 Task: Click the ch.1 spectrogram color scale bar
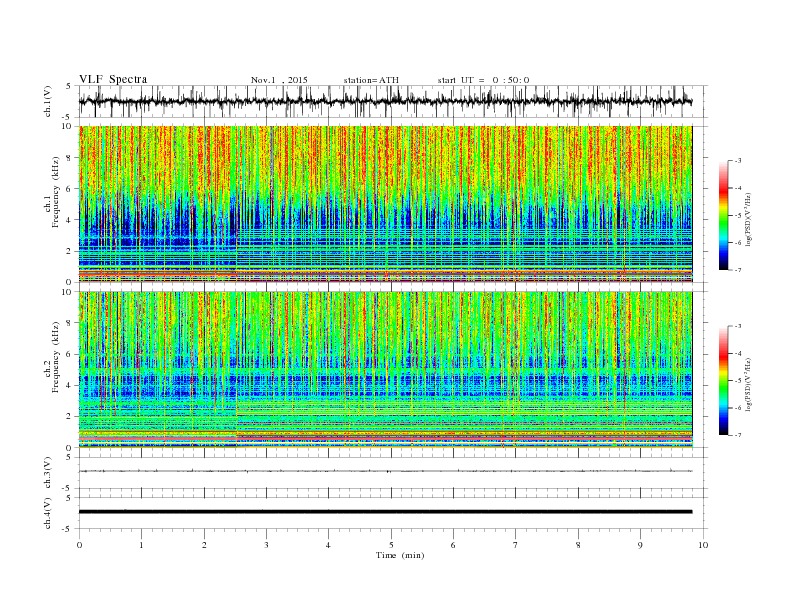coord(723,215)
